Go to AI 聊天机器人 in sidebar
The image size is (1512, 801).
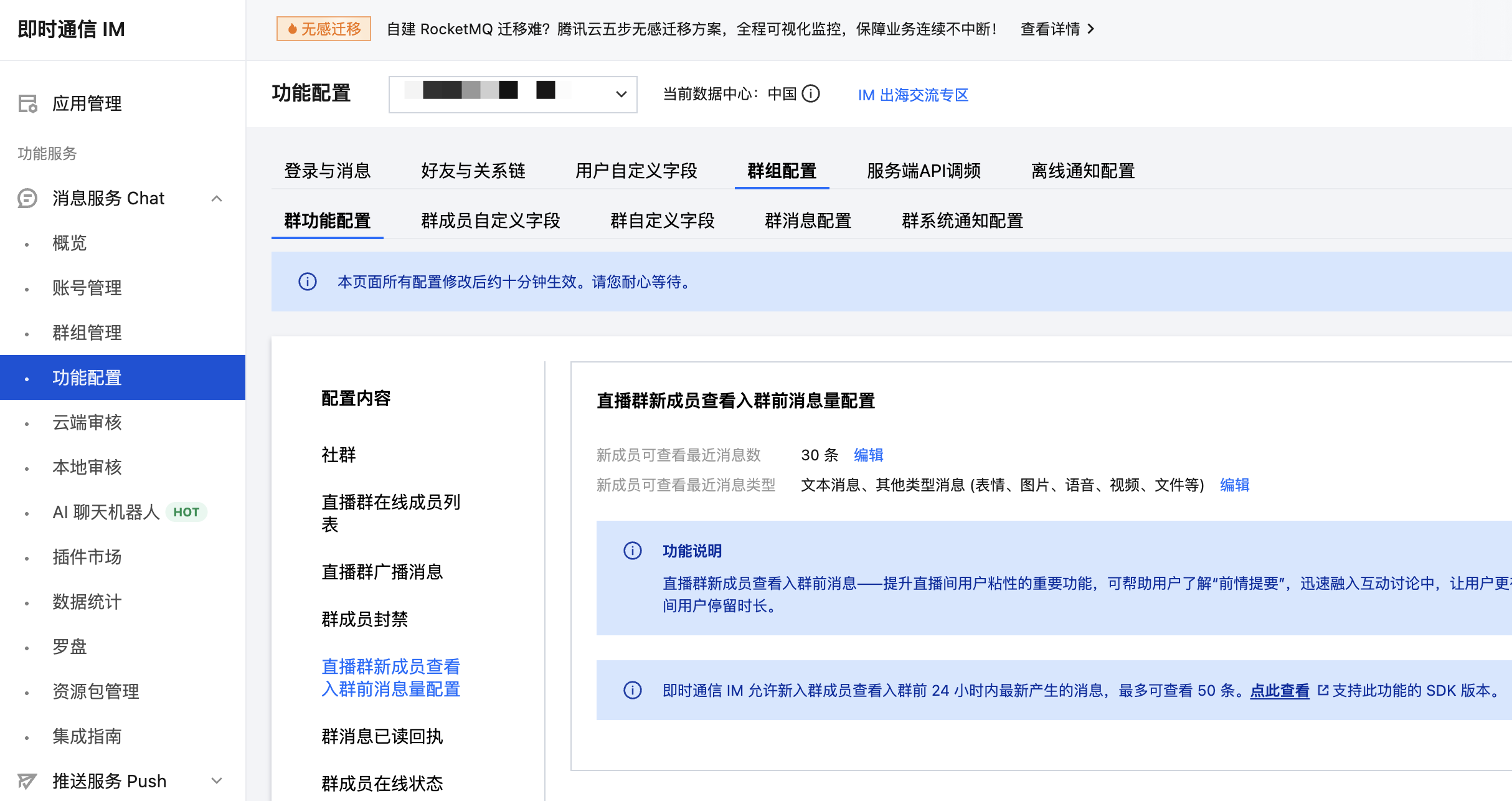(106, 512)
